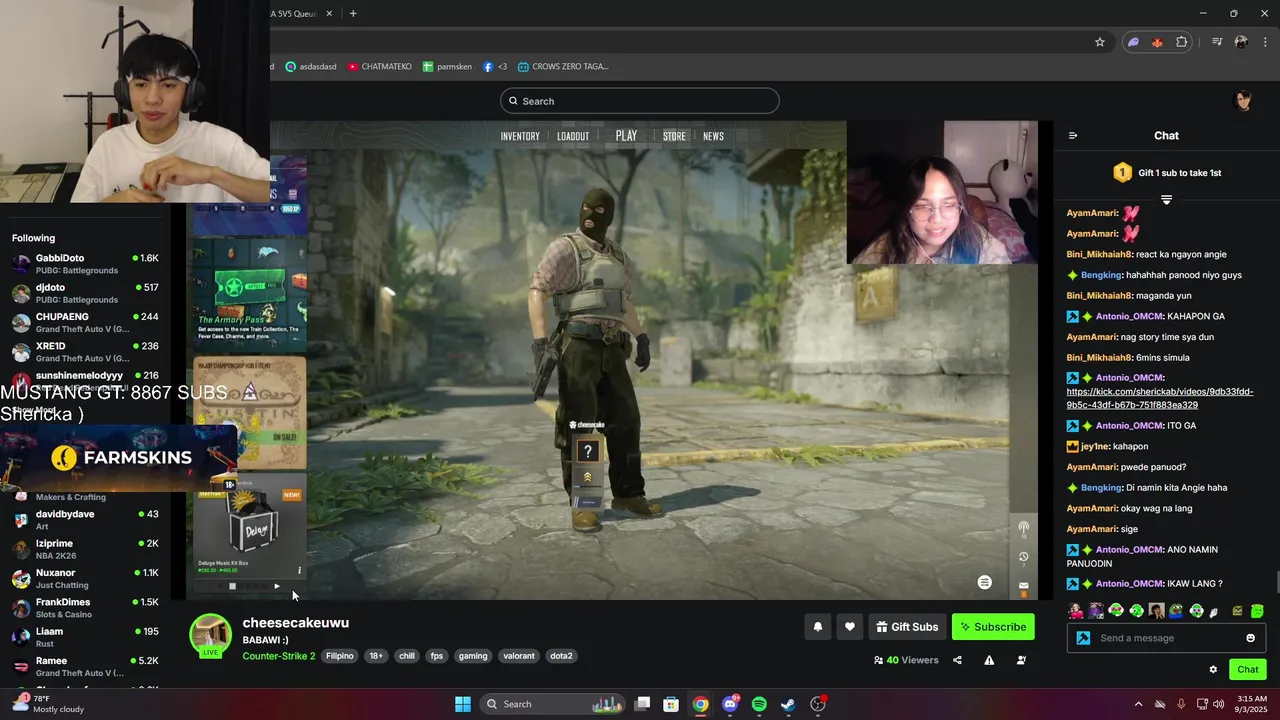
Task: Follow channel with the heart button
Action: pos(849,627)
